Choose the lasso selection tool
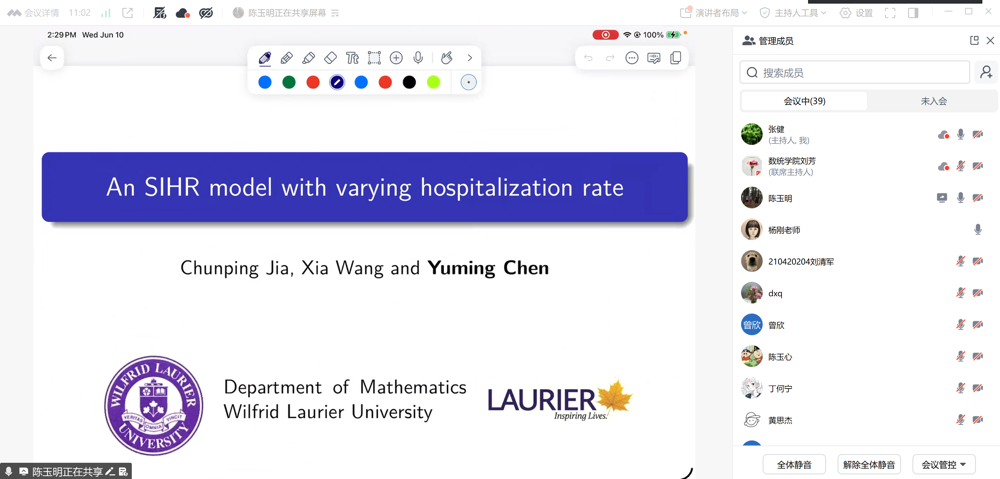The image size is (1000, 479). click(374, 58)
